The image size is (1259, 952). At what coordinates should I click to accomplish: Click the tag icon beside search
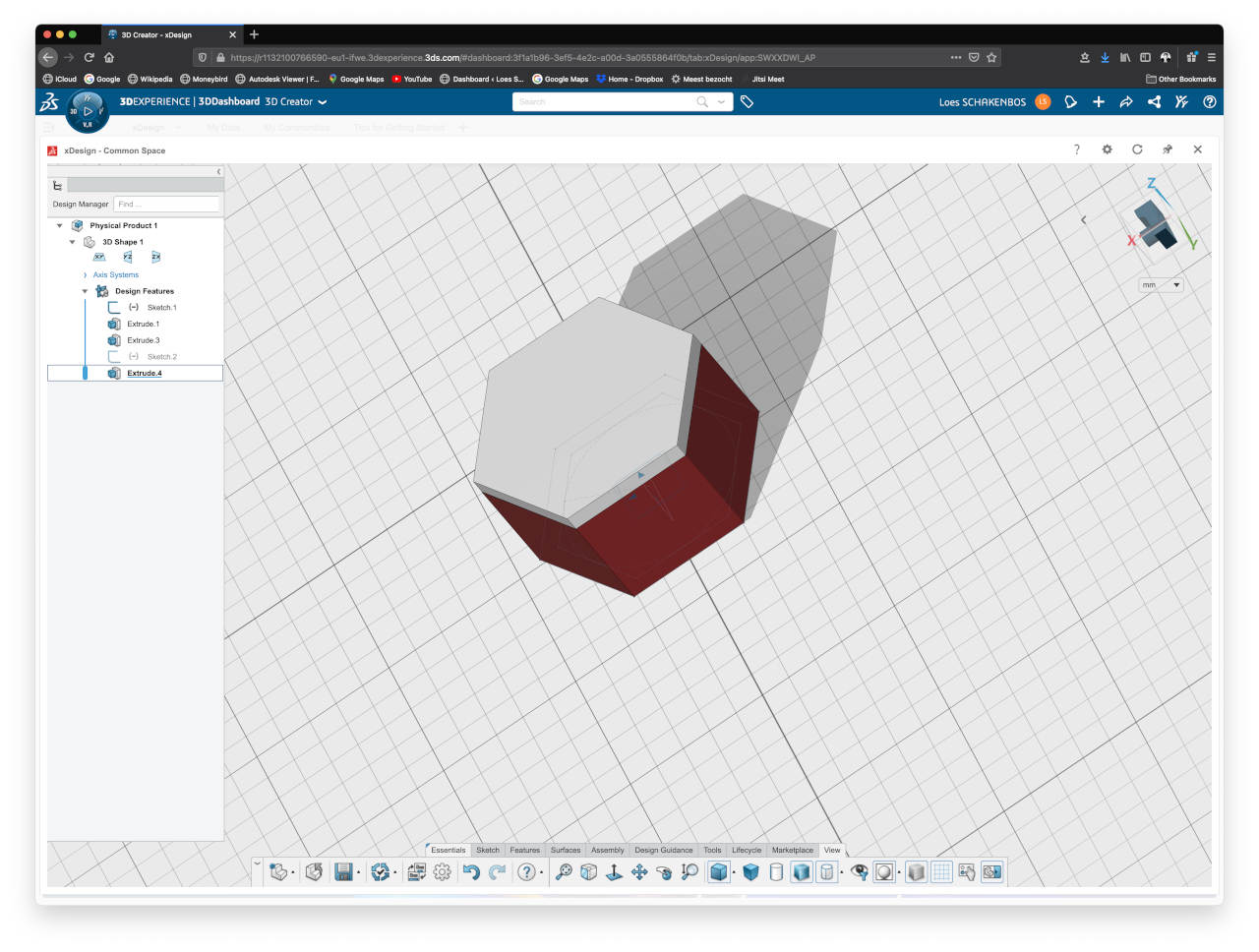click(x=747, y=102)
